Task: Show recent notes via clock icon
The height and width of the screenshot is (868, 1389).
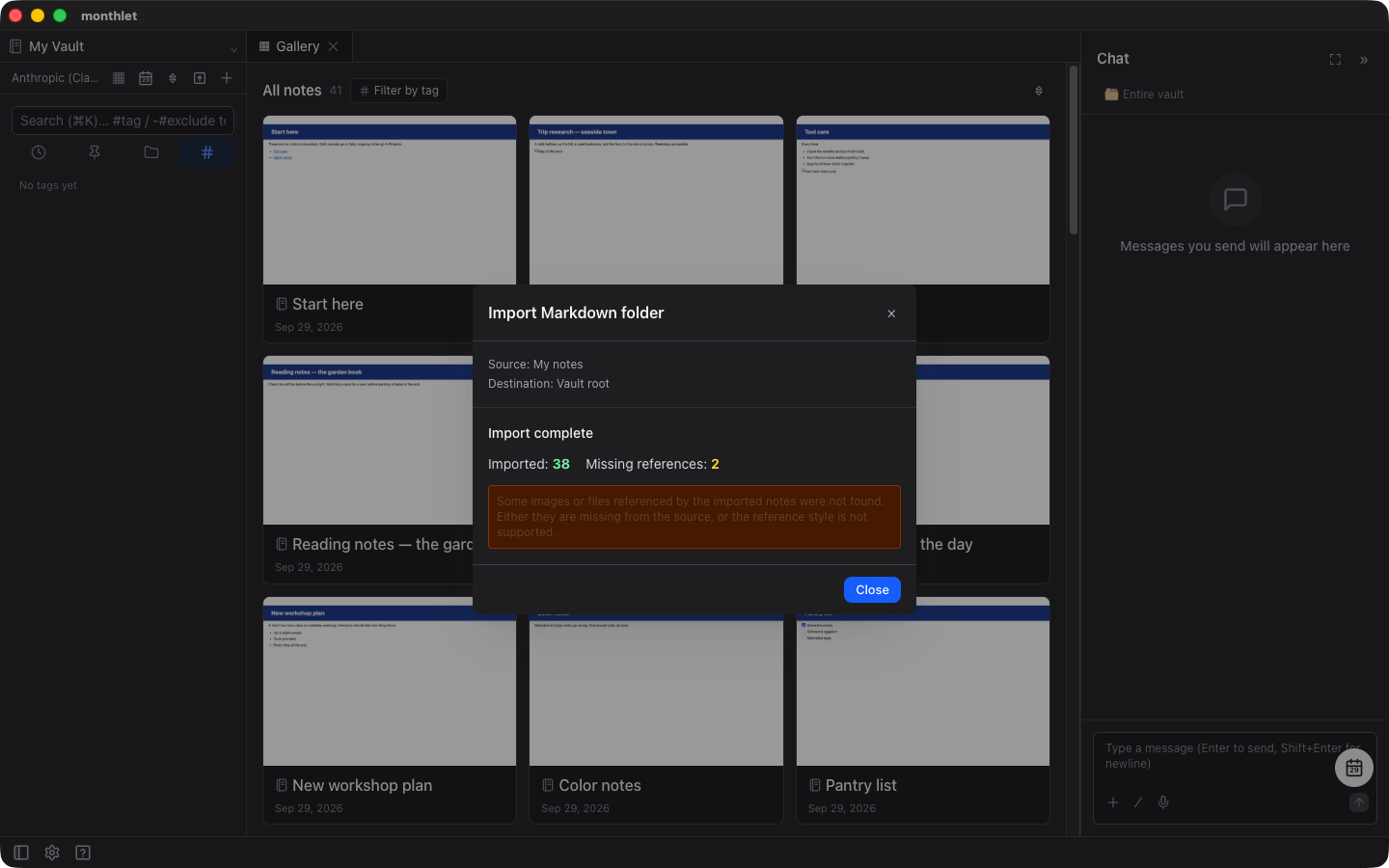Action: click(x=39, y=152)
